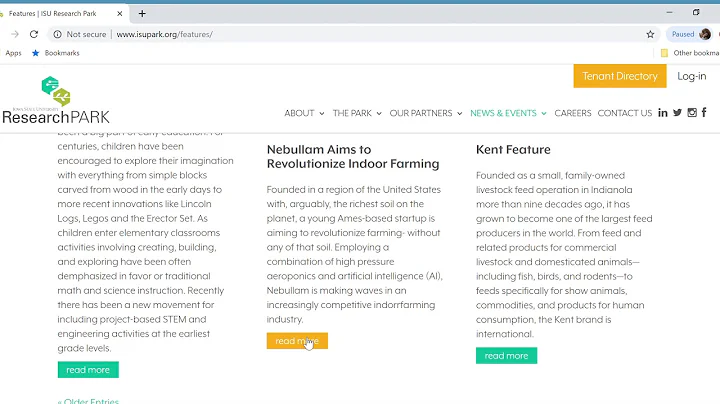Select CONTACT US in navigation

coord(624,113)
